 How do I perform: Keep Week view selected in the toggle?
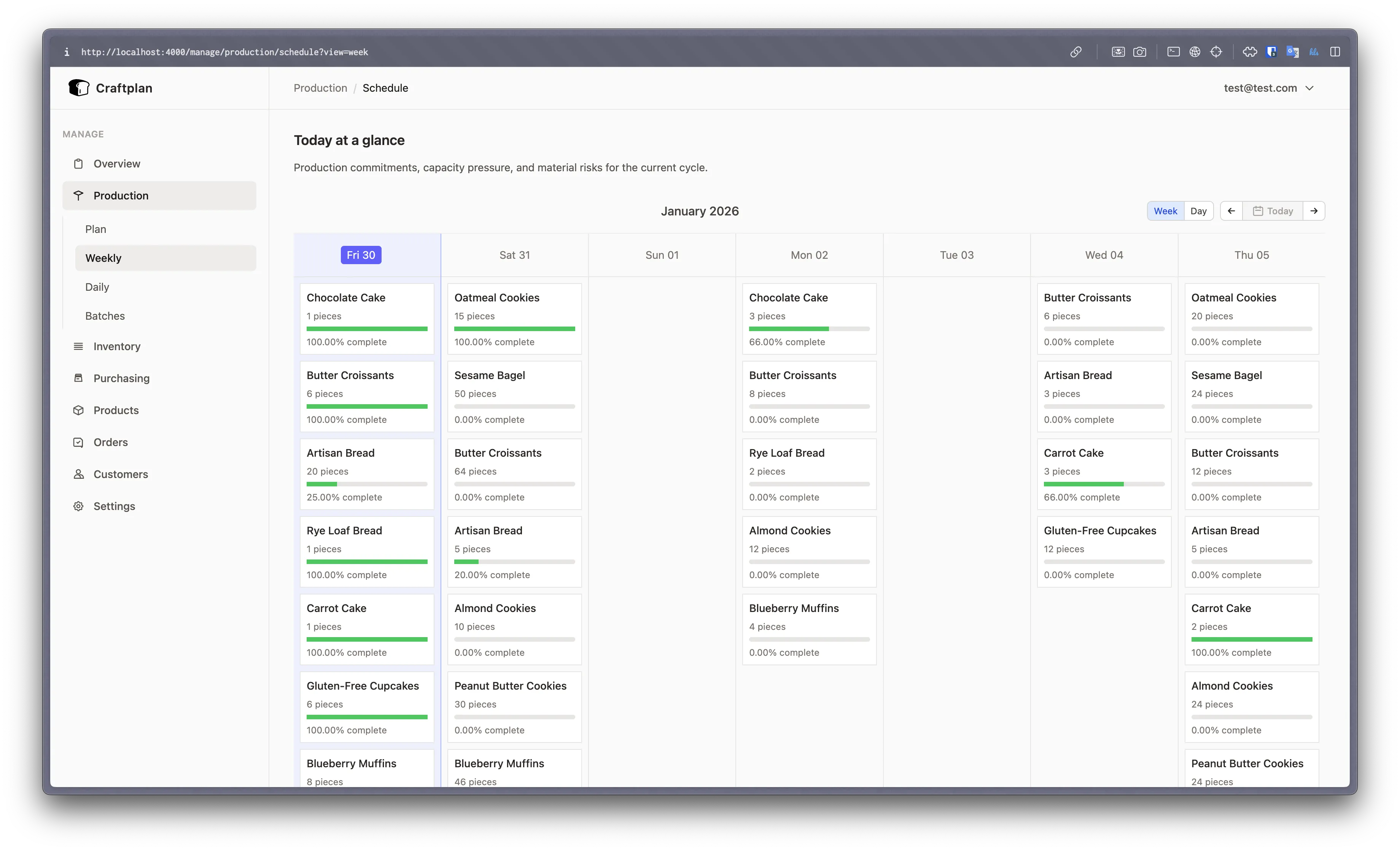tap(1165, 210)
